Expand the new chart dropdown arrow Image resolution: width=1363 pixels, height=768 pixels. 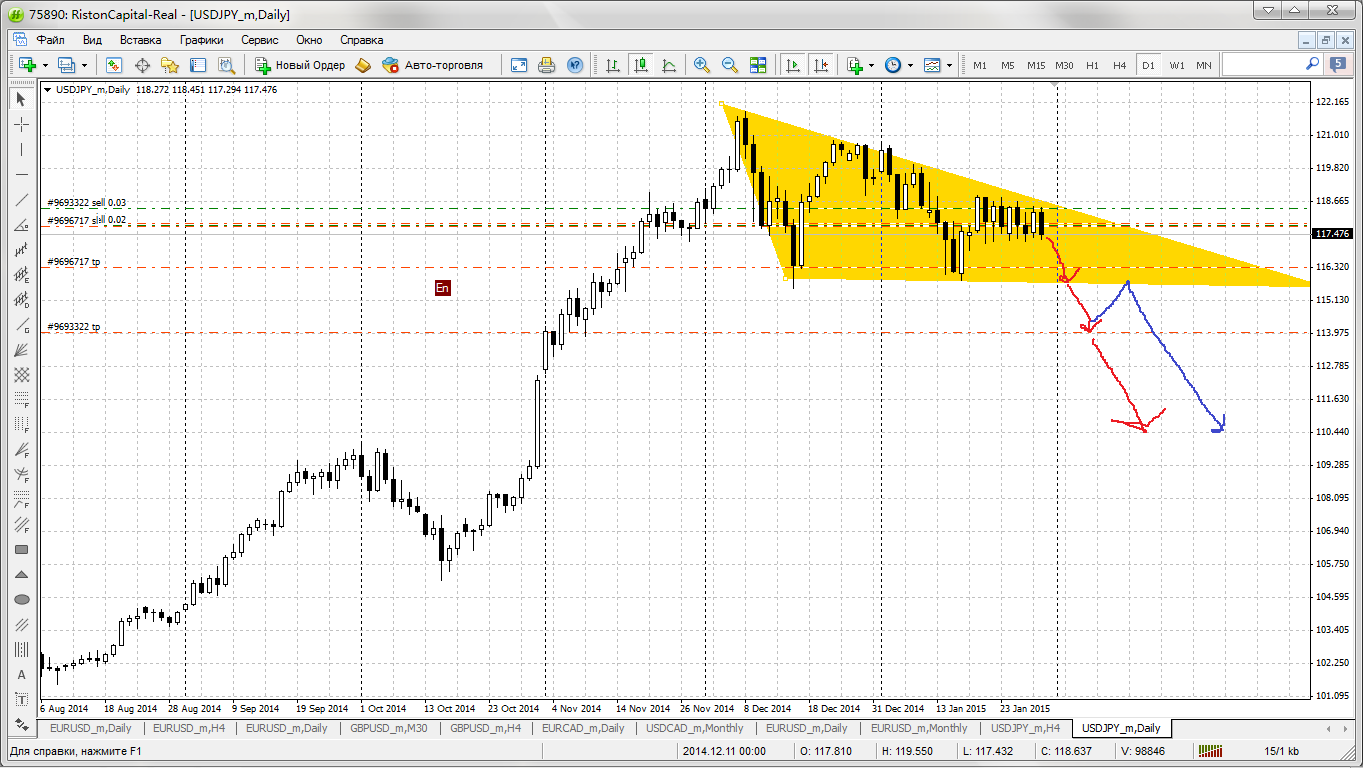44,65
